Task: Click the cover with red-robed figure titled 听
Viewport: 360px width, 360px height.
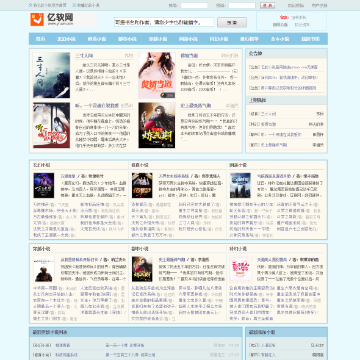Action: click(x=51, y=125)
